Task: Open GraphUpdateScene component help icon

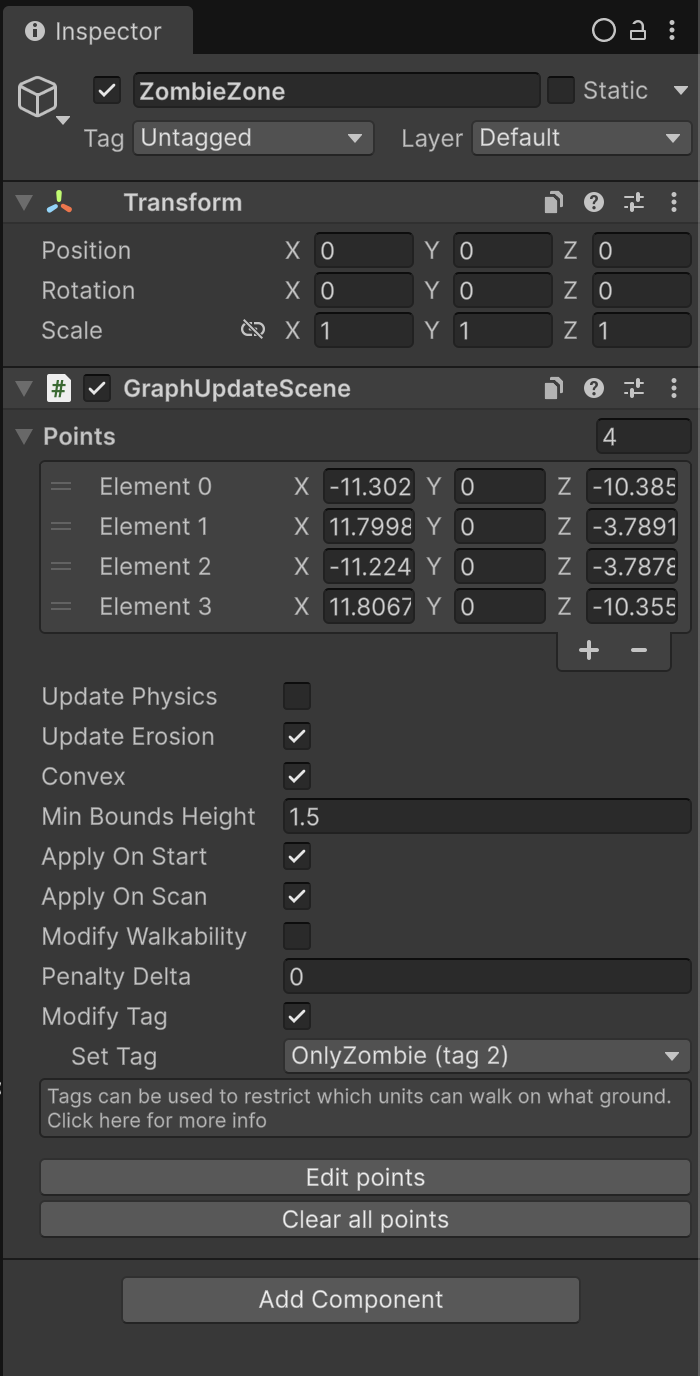Action: click(594, 389)
